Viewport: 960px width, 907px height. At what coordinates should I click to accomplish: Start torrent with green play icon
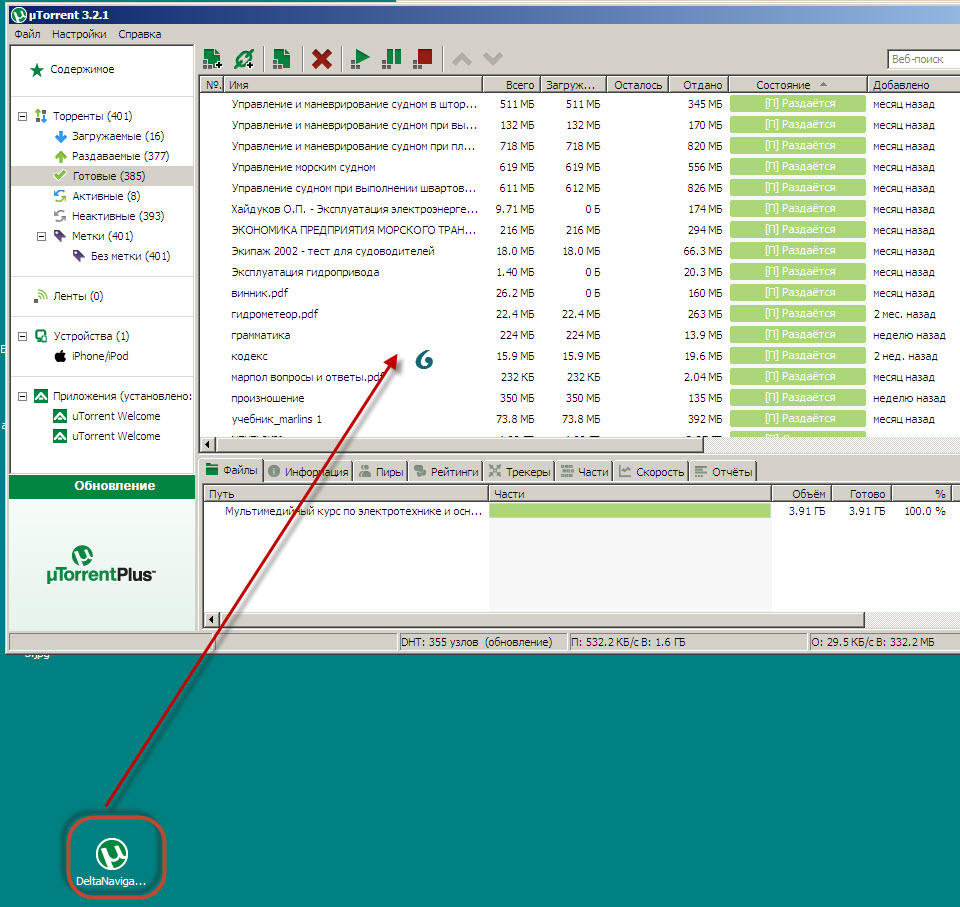(x=361, y=59)
